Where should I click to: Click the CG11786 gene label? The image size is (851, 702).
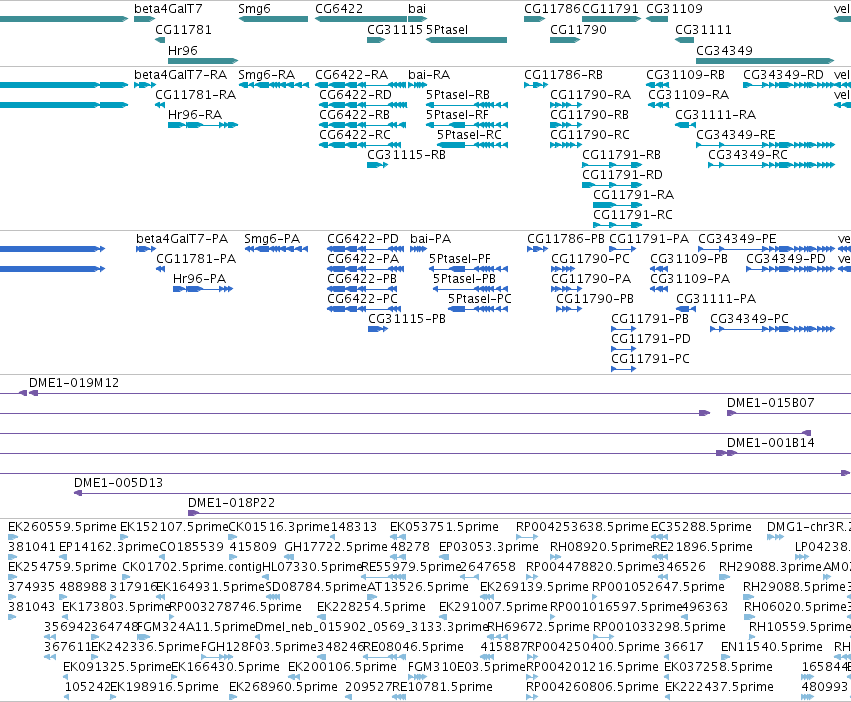552,9
